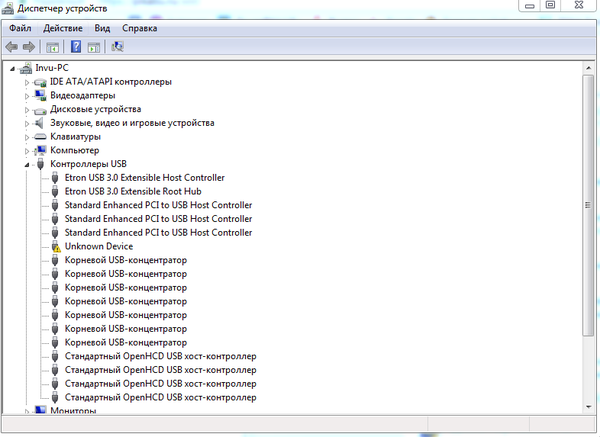Viewport: 600px width, 437px height.
Task: Select the Корневой USB-концентратор row right below Unknown Device
Action: click(126, 260)
